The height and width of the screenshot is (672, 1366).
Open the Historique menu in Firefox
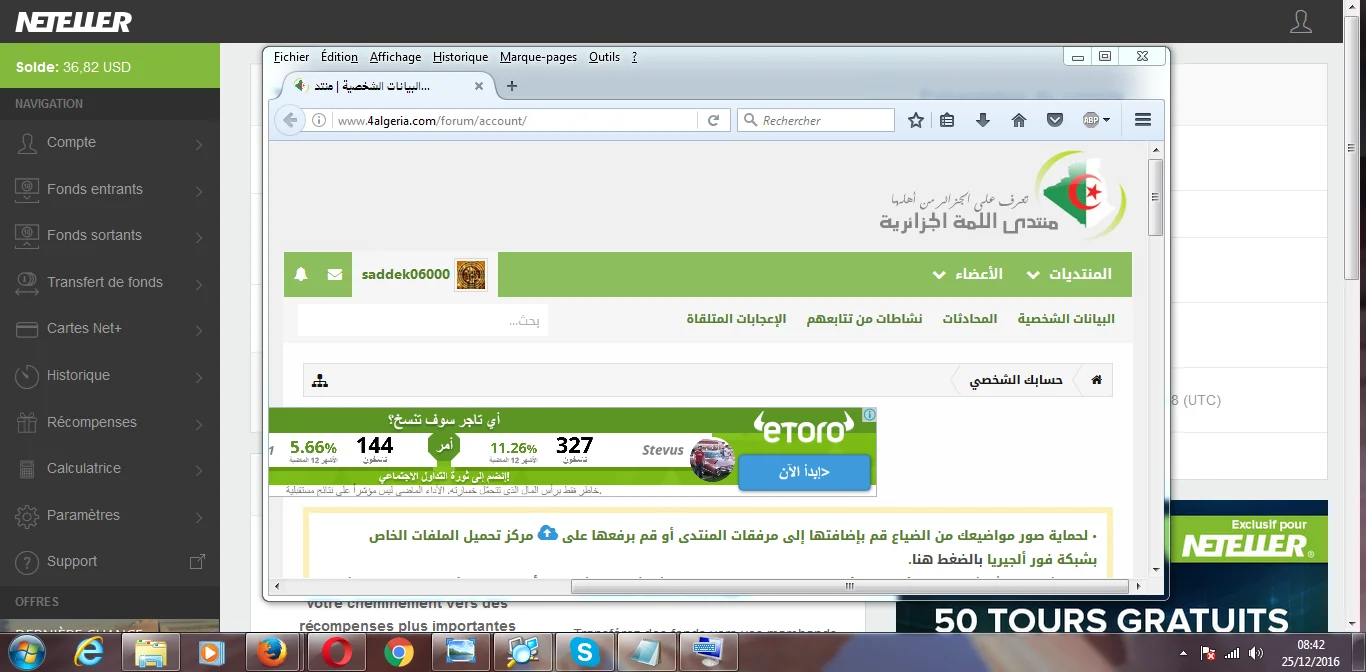click(460, 57)
